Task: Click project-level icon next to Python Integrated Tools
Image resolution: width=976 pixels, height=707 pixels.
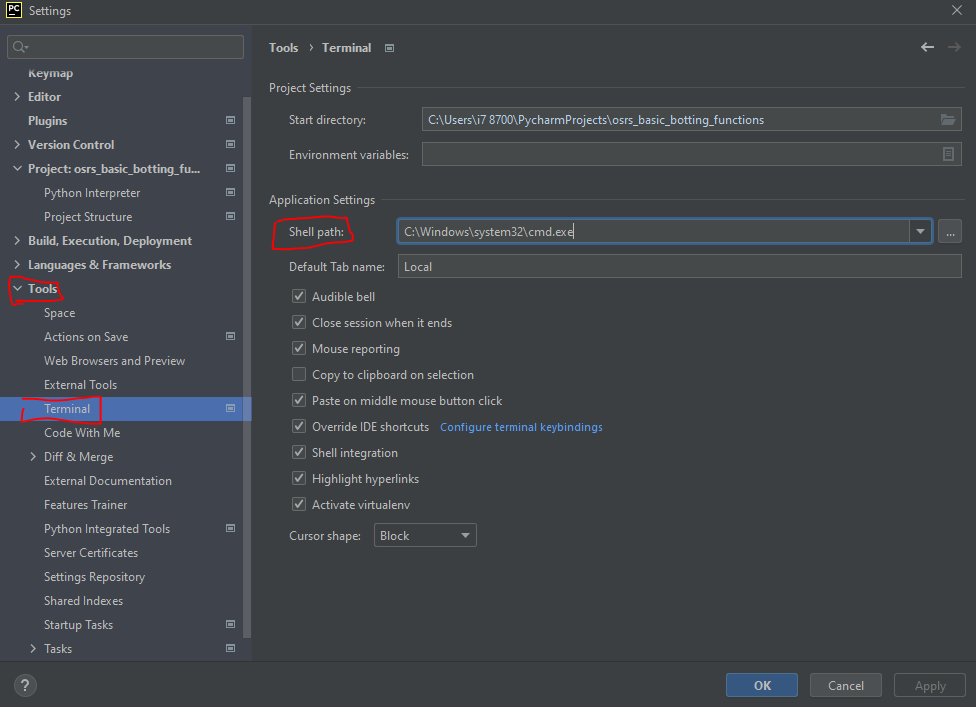Action: pyautogui.click(x=230, y=528)
